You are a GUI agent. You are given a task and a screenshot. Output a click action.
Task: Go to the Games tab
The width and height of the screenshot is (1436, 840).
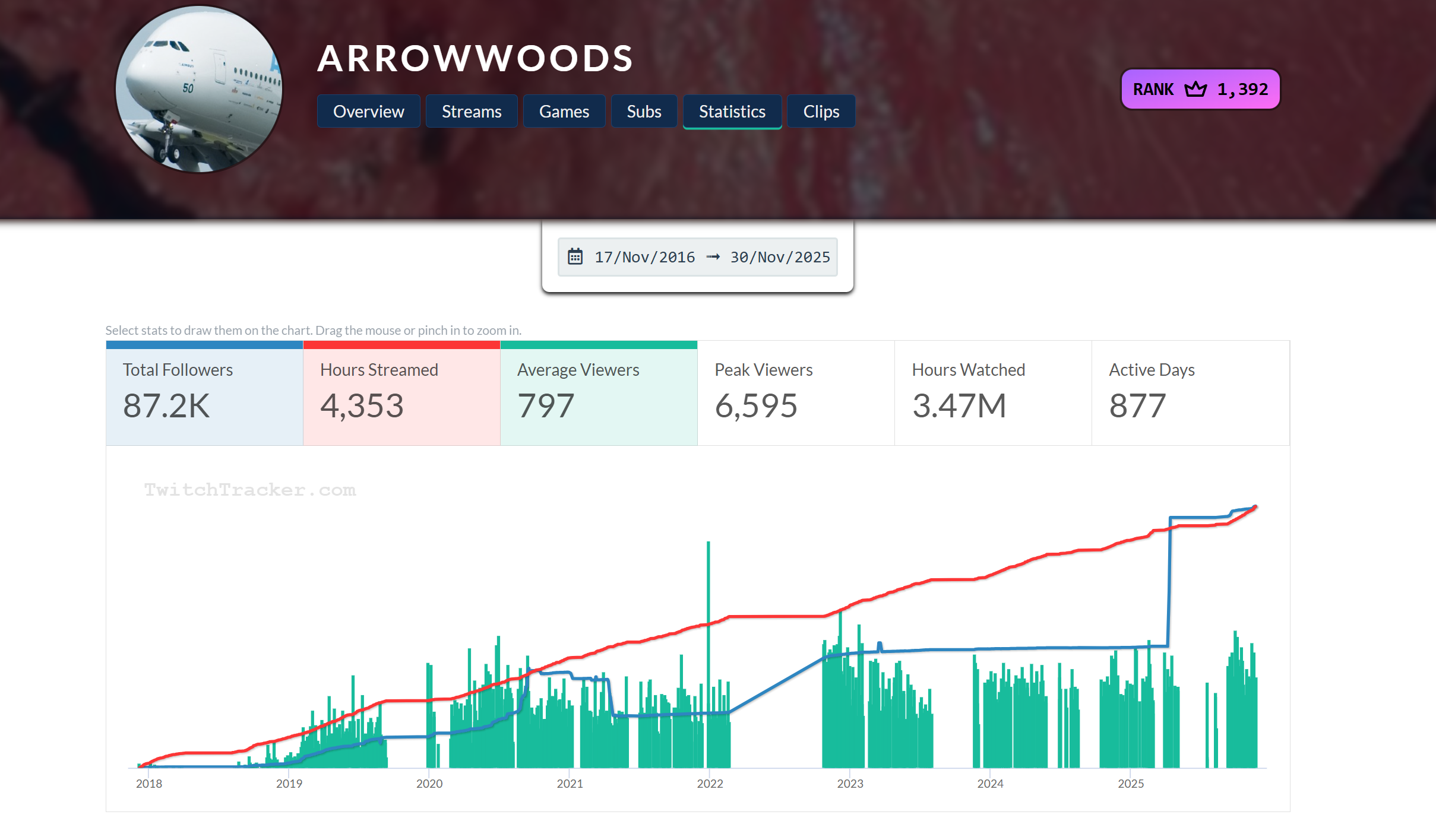[564, 112]
